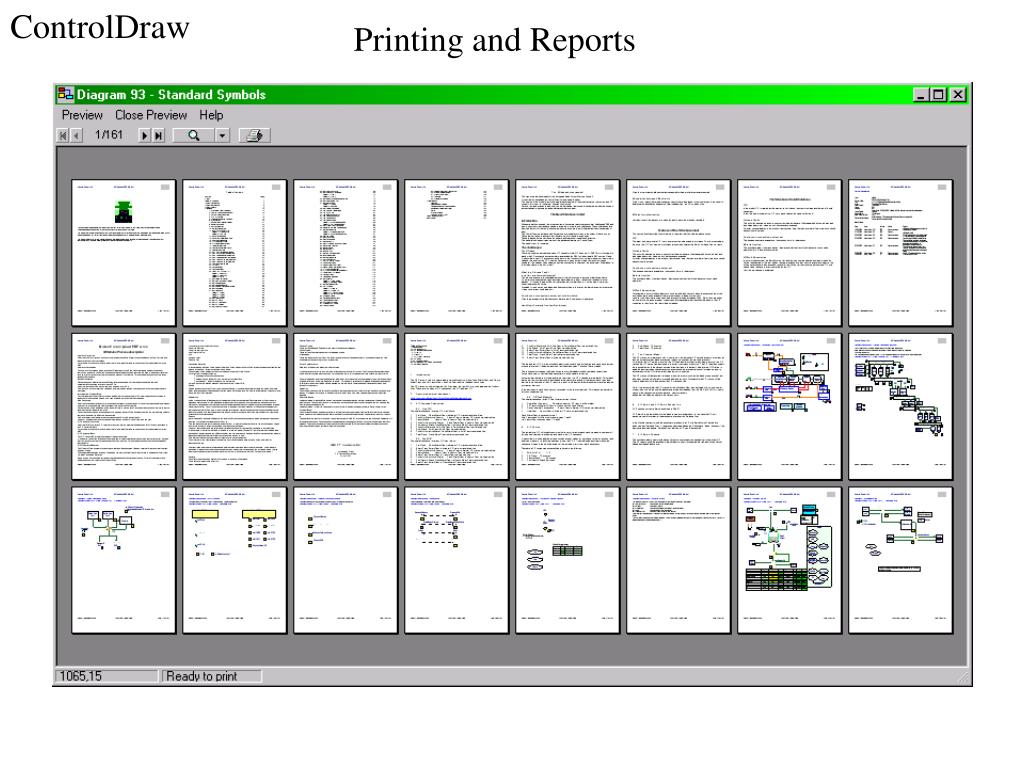The width and height of the screenshot is (1024, 768).
Task: Minimize the Diagram 93 window
Action: point(921,95)
